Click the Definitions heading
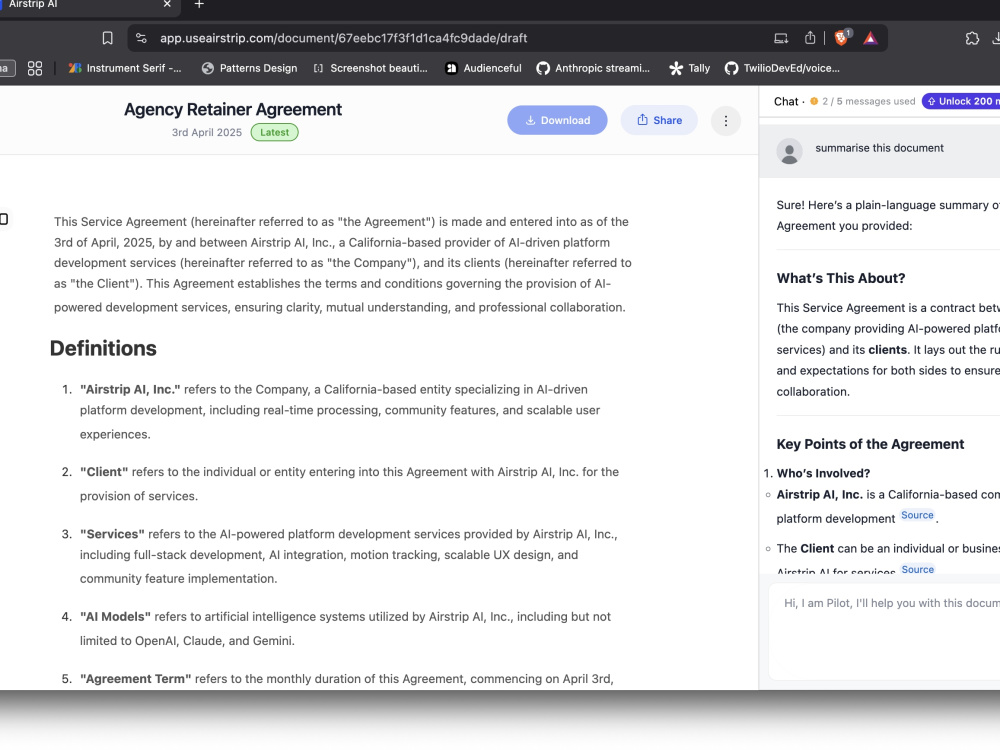This screenshot has width=1000, height=750. point(103,348)
